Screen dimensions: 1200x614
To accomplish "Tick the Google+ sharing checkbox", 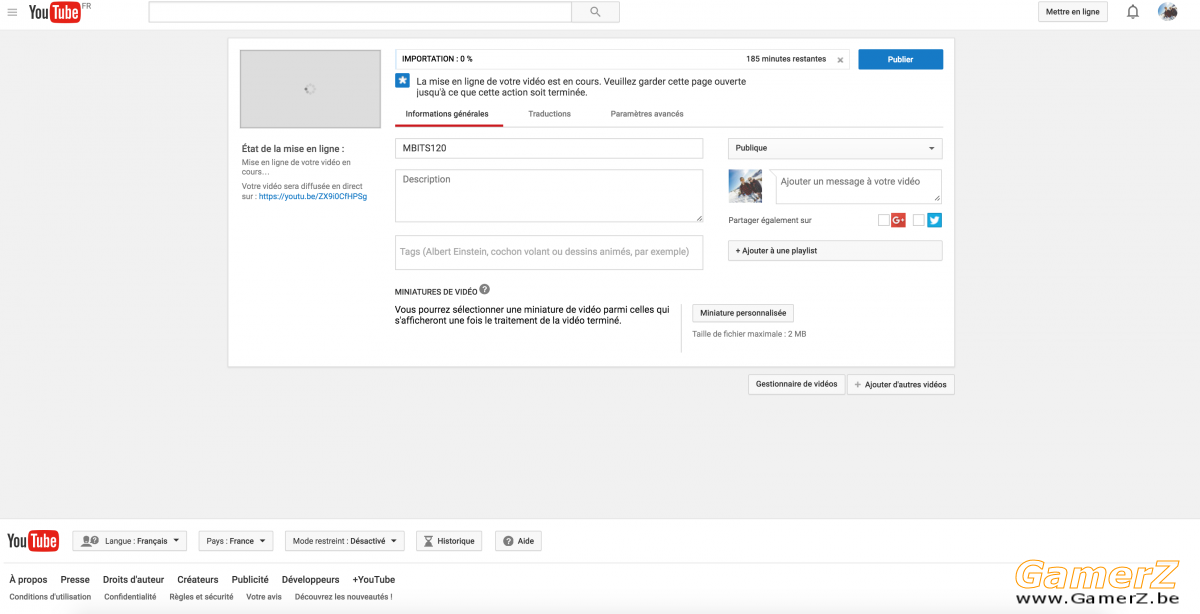I will click(x=884, y=220).
